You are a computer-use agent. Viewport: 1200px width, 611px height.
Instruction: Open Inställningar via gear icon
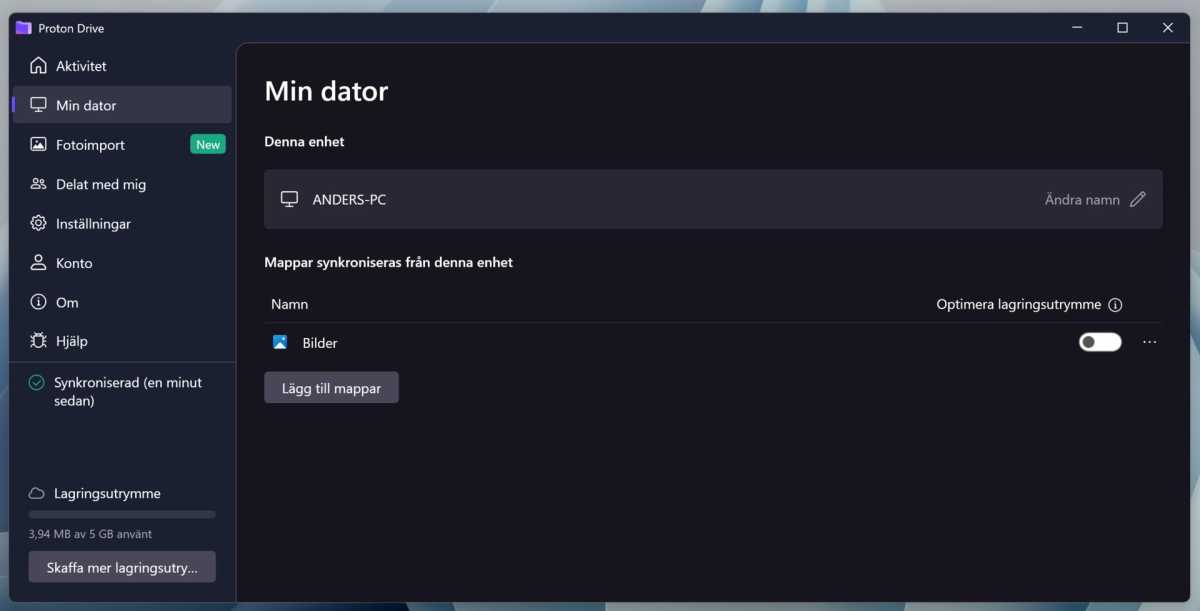(x=38, y=224)
